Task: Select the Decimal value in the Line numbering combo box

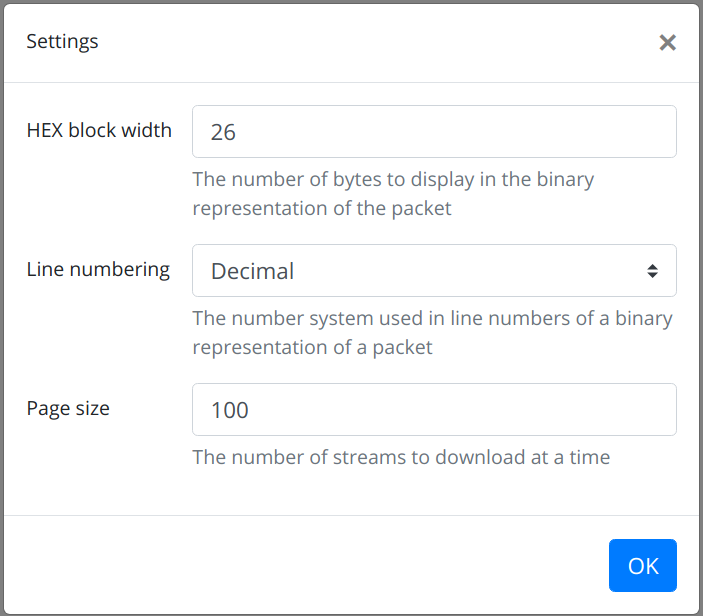Action: (253, 271)
